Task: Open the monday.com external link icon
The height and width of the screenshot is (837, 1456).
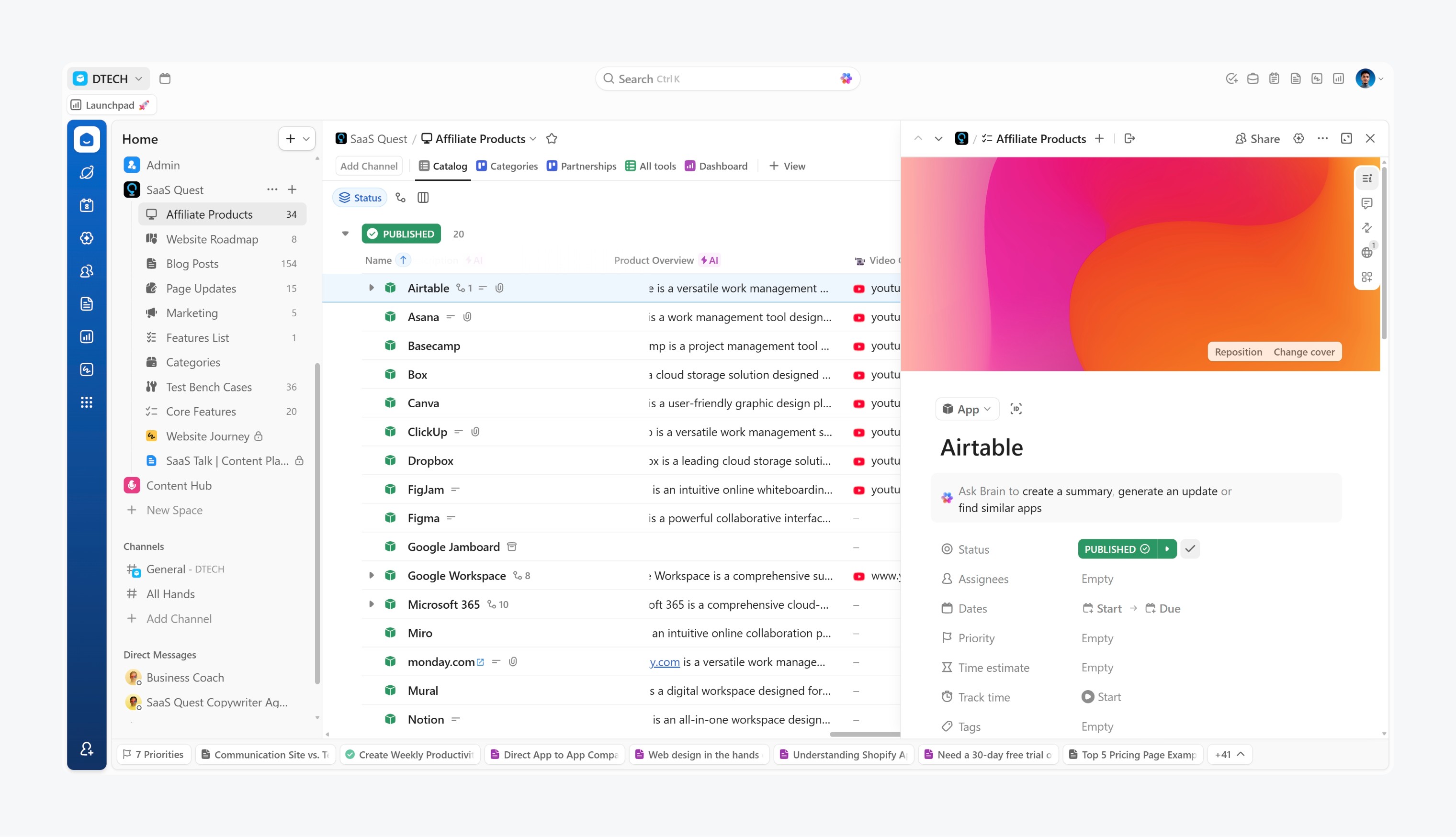Action: click(x=481, y=662)
